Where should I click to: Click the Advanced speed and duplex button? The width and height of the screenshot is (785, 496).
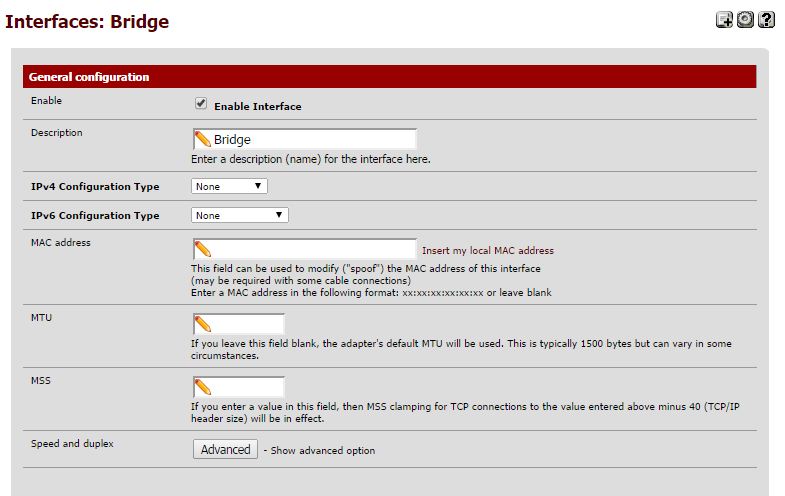coord(225,449)
